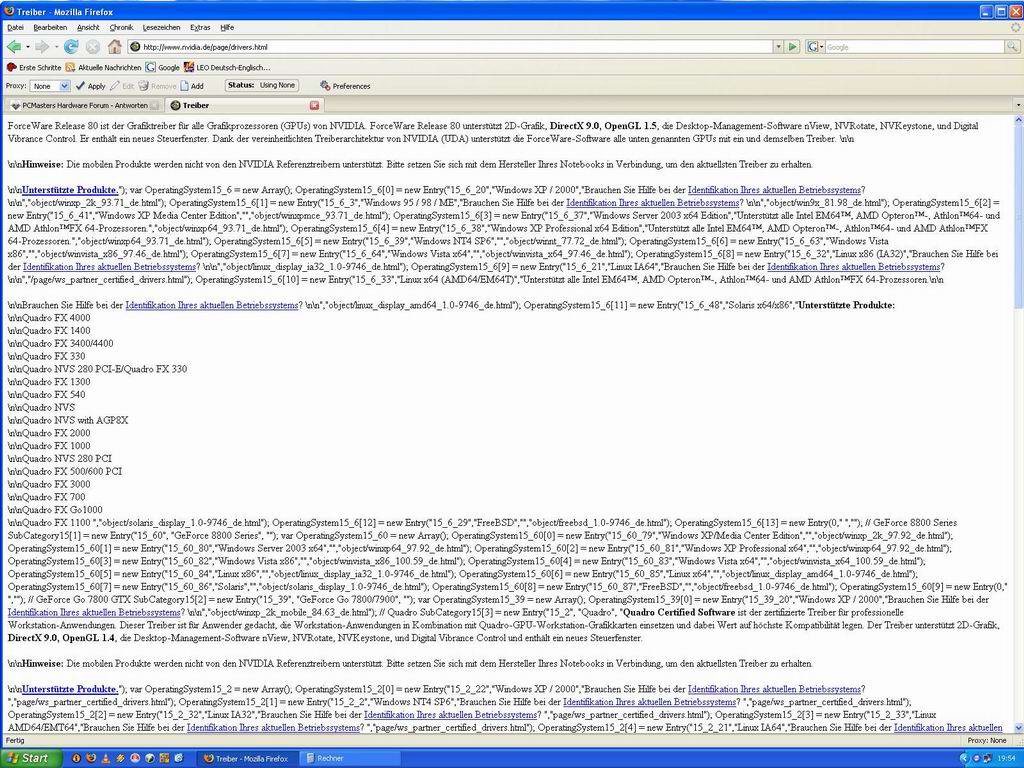Apply the selected proxy

[90, 86]
